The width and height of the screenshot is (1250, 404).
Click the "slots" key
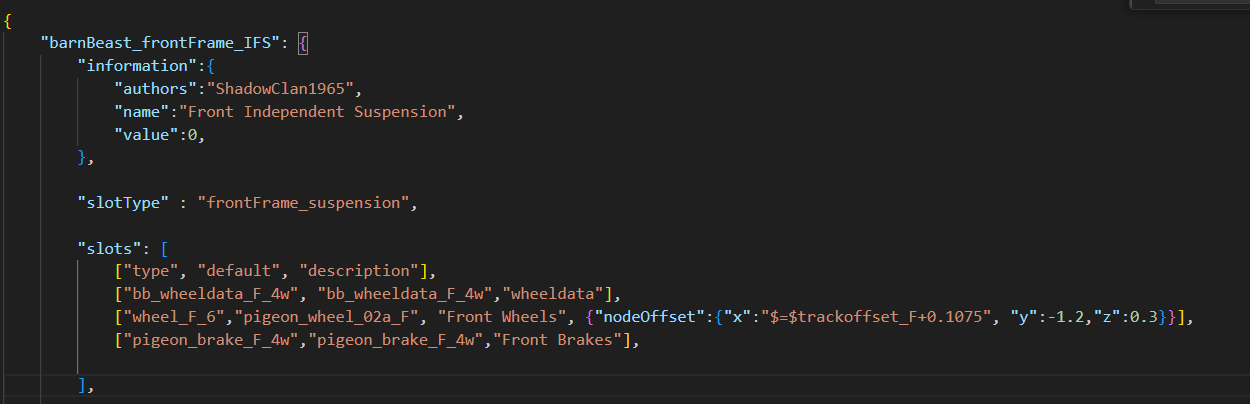pos(106,249)
